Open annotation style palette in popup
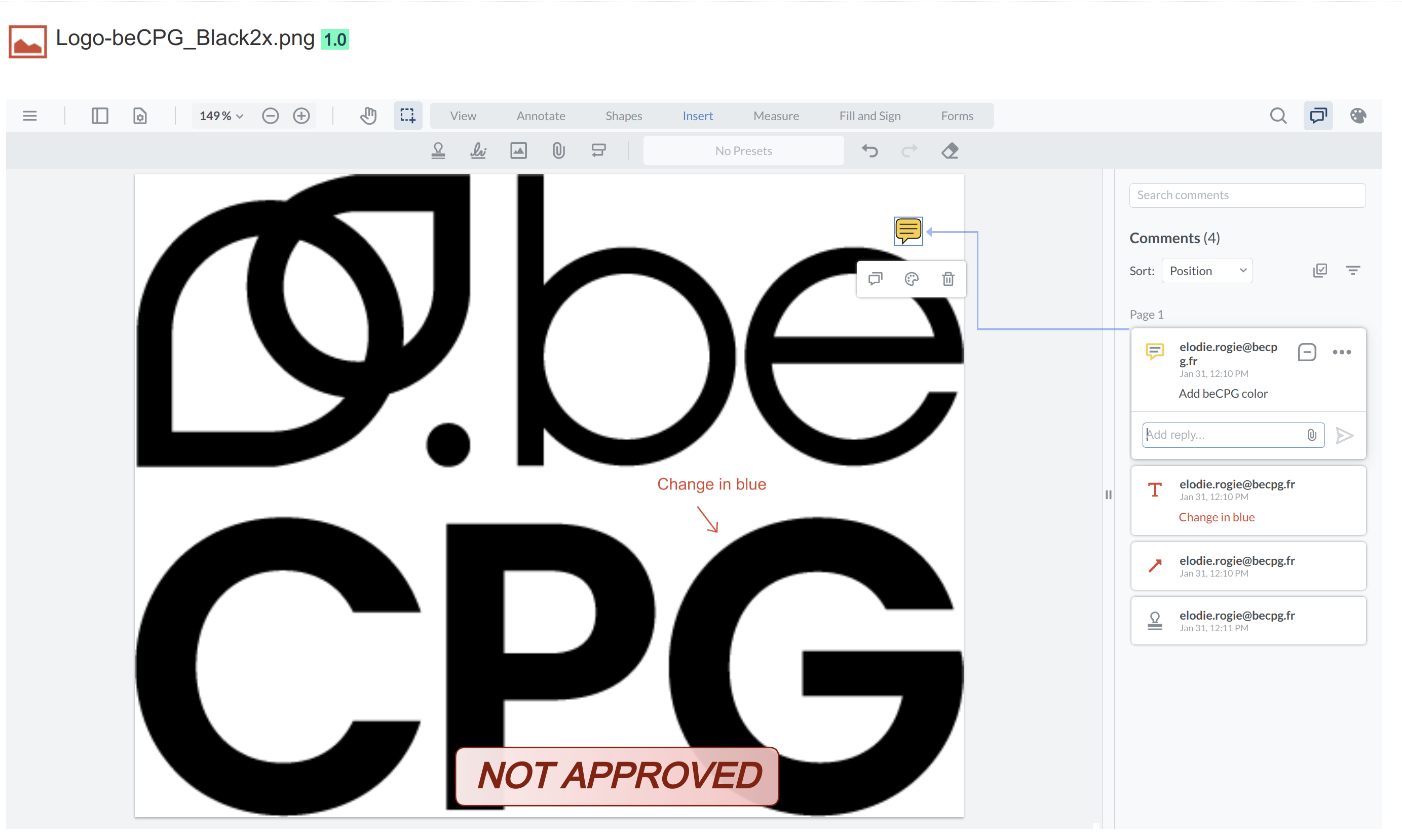The image size is (1402, 840). coord(911,279)
